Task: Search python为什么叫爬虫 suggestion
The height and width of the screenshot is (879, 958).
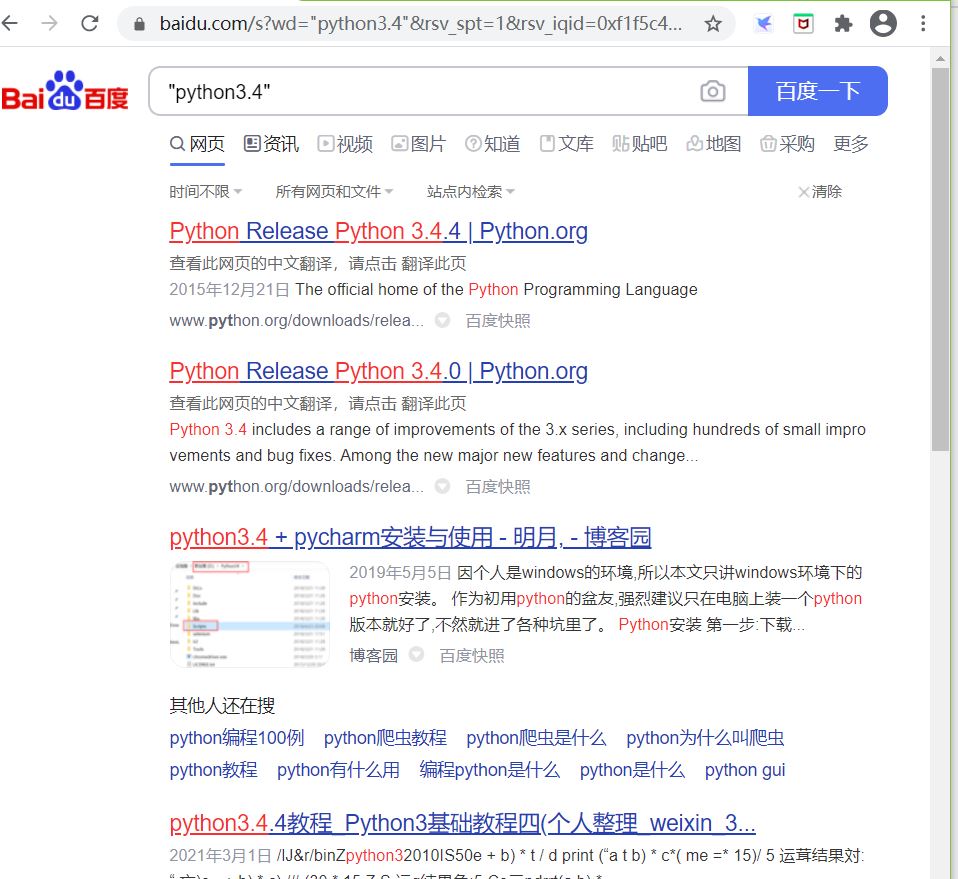Action: (x=705, y=738)
